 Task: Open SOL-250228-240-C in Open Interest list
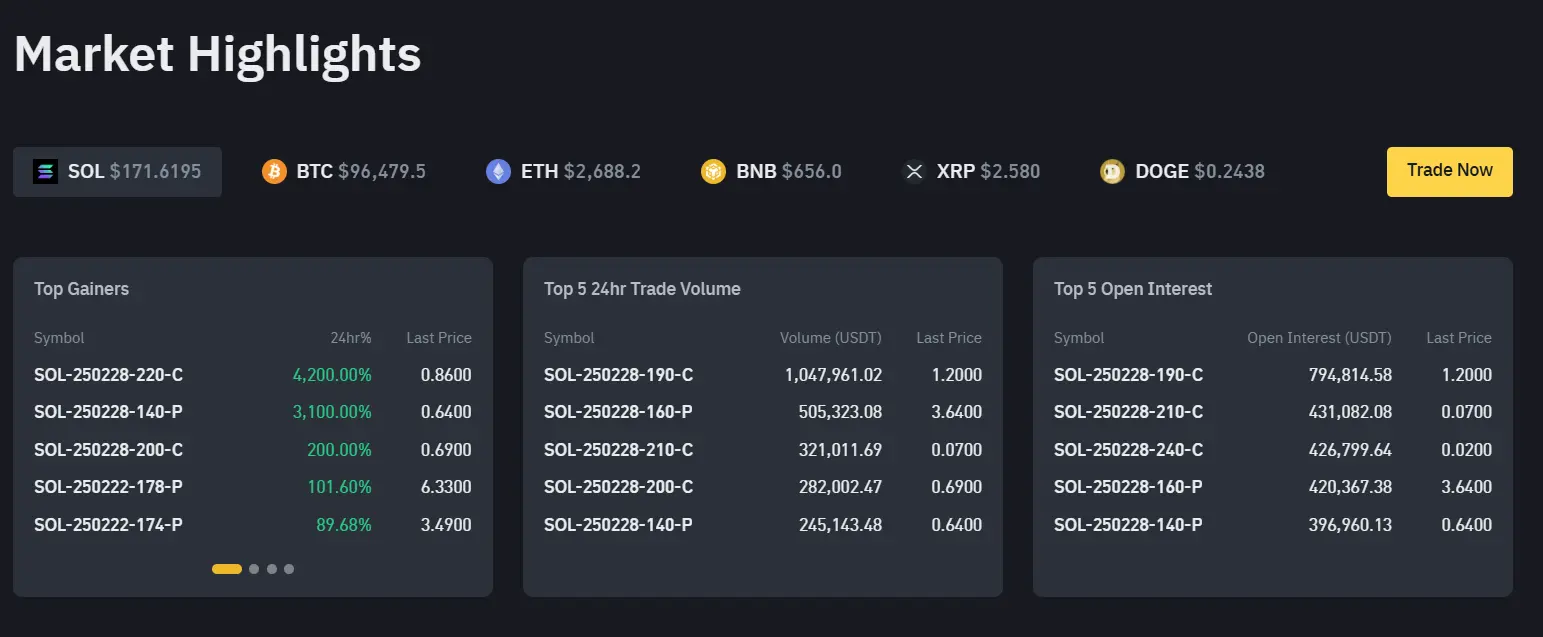(x=1128, y=450)
